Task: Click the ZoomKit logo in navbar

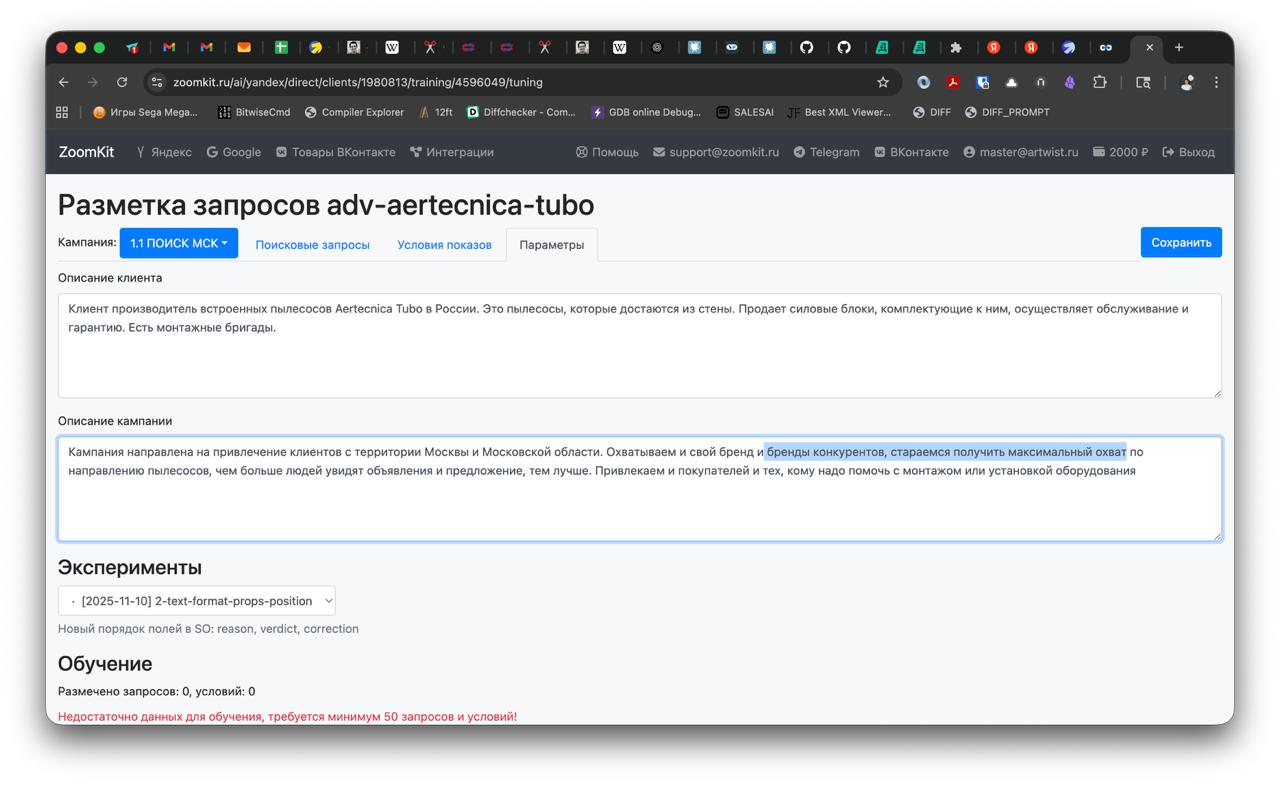Action: click(x=86, y=152)
